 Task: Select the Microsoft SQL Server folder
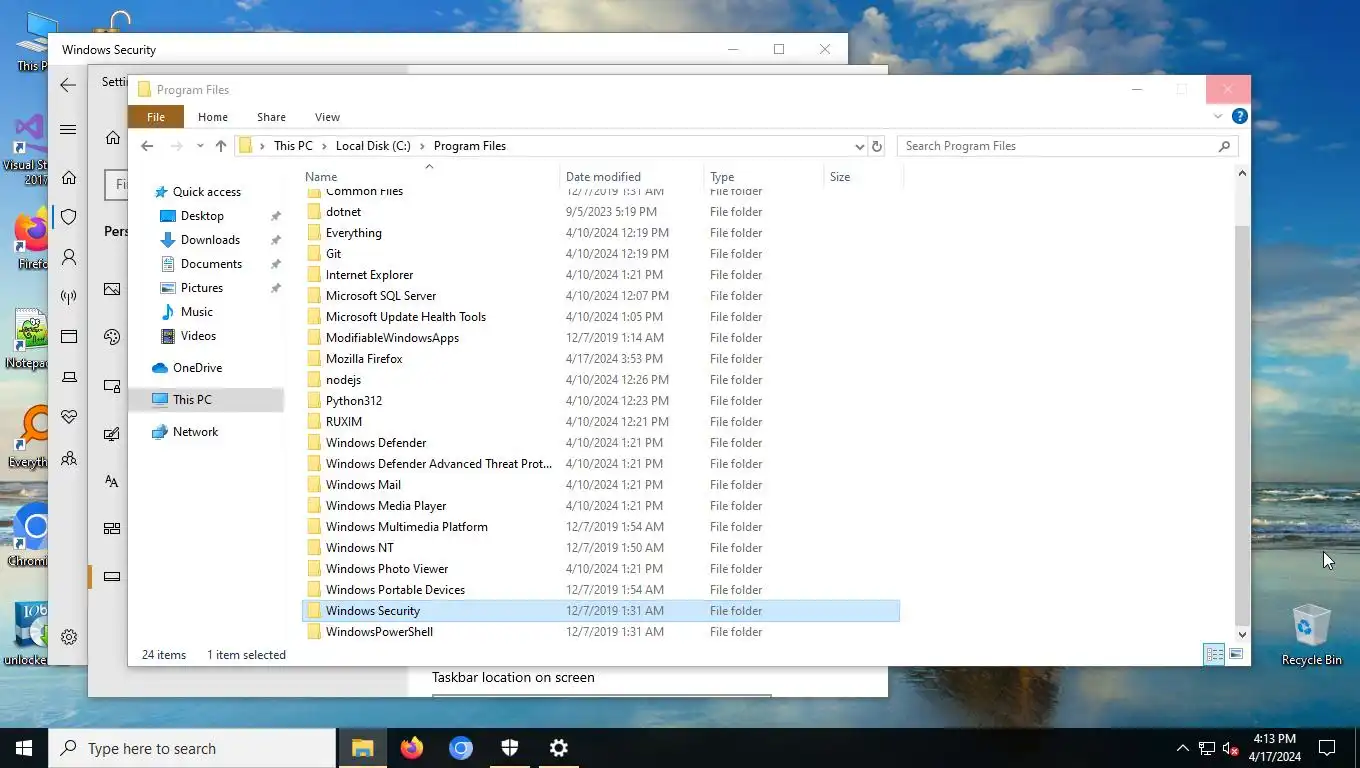tap(601, 296)
